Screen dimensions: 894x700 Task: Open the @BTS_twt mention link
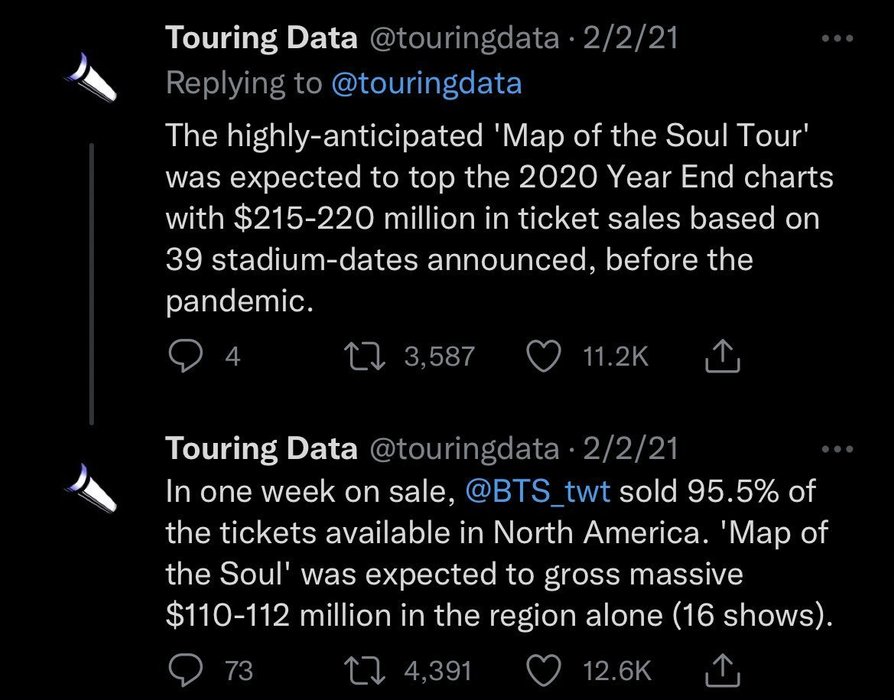538,491
